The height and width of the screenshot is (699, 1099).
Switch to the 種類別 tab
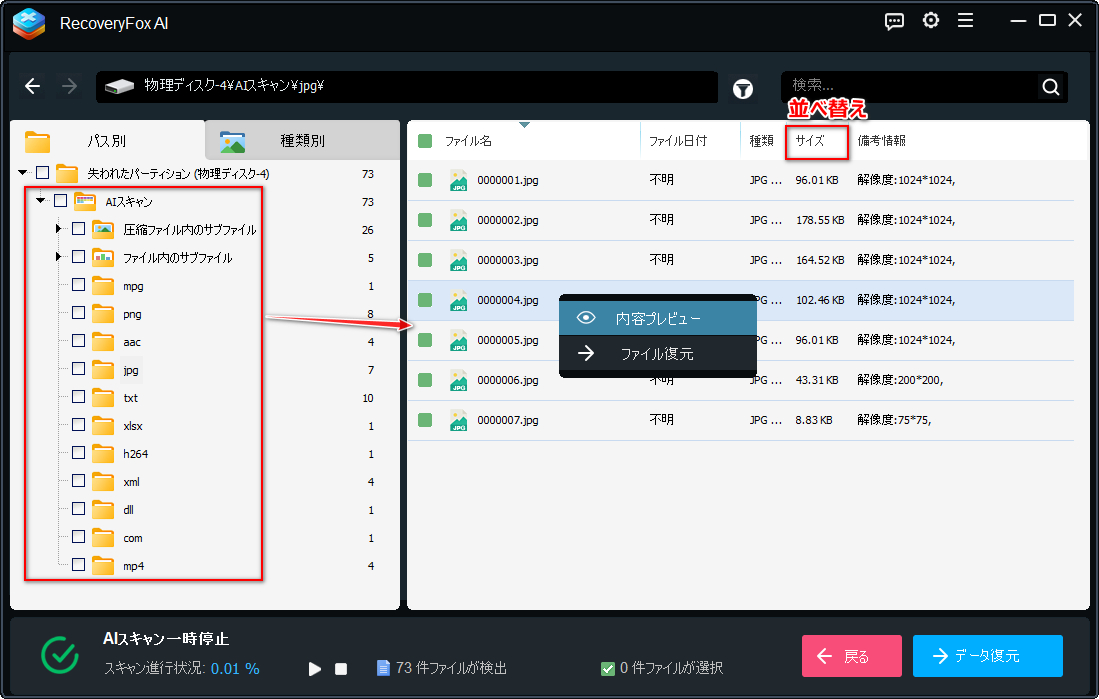click(x=302, y=140)
